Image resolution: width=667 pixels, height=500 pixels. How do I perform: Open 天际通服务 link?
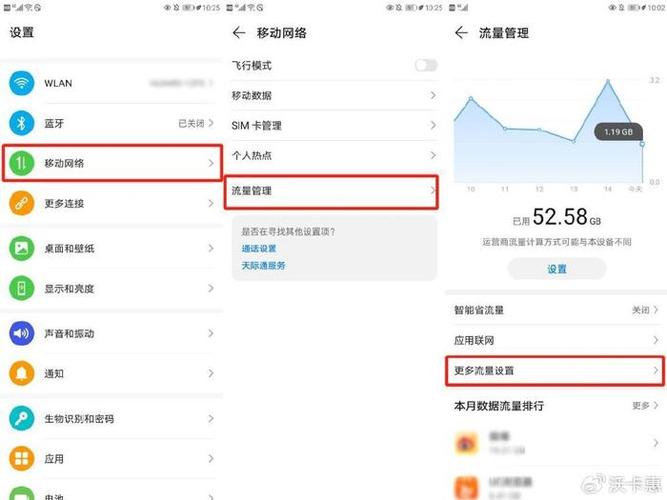(x=264, y=266)
